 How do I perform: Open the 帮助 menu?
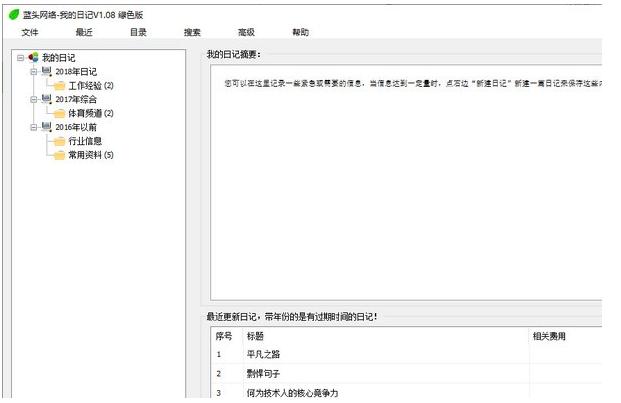300,32
